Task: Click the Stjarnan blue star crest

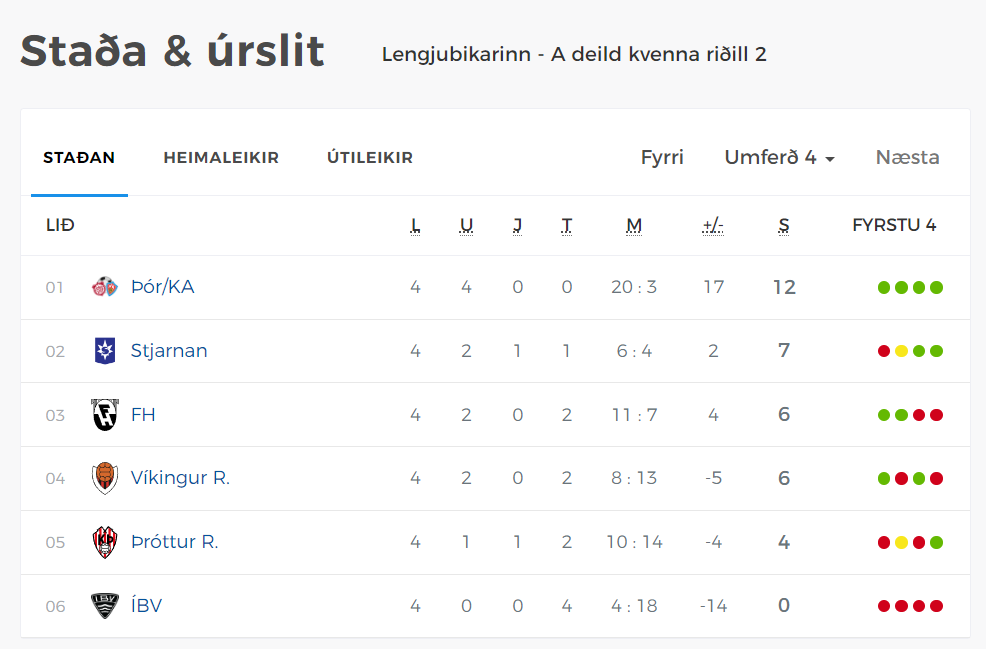Action: (x=104, y=351)
